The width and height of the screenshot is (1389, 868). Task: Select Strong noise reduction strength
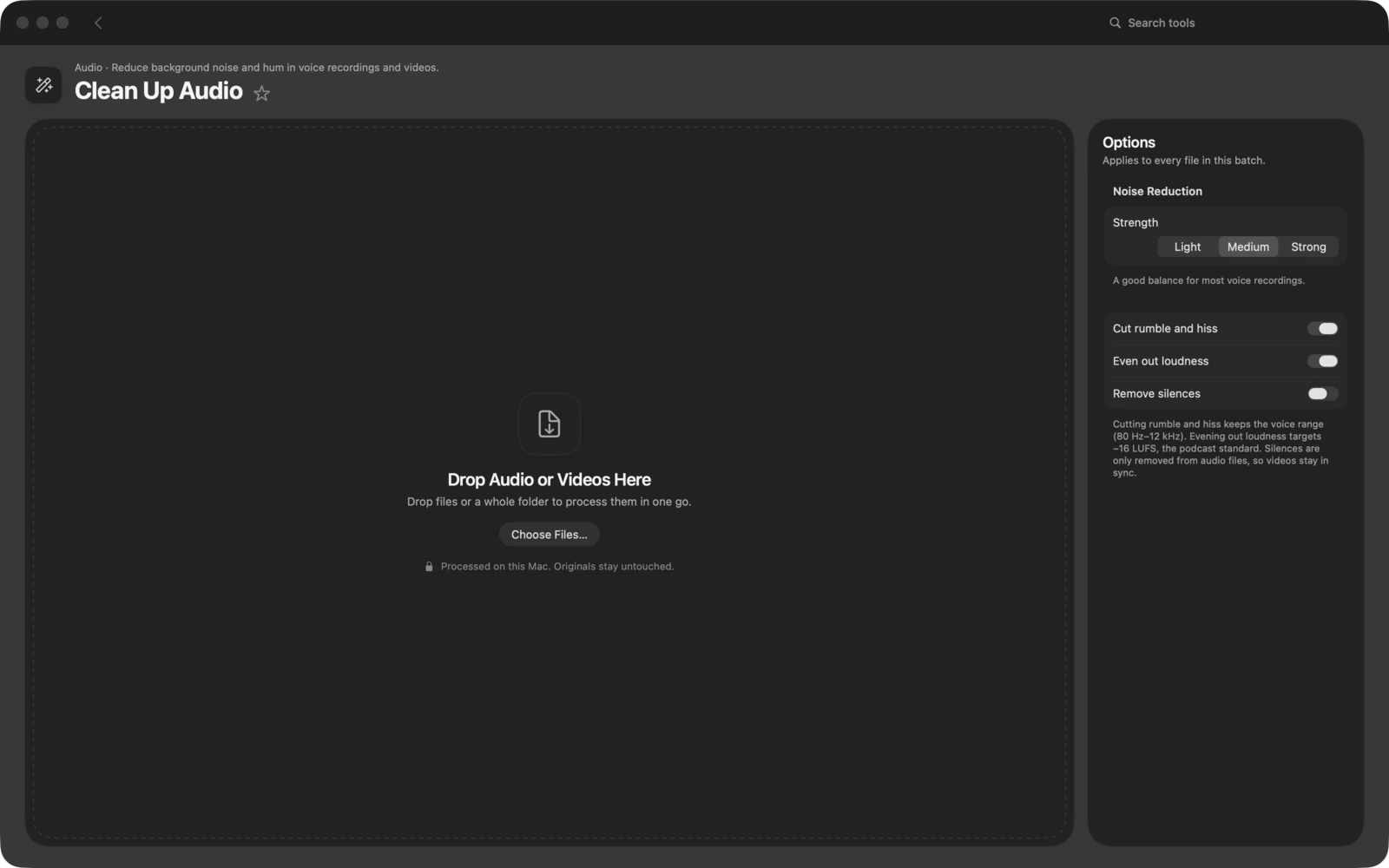[x=1308, y=247]
